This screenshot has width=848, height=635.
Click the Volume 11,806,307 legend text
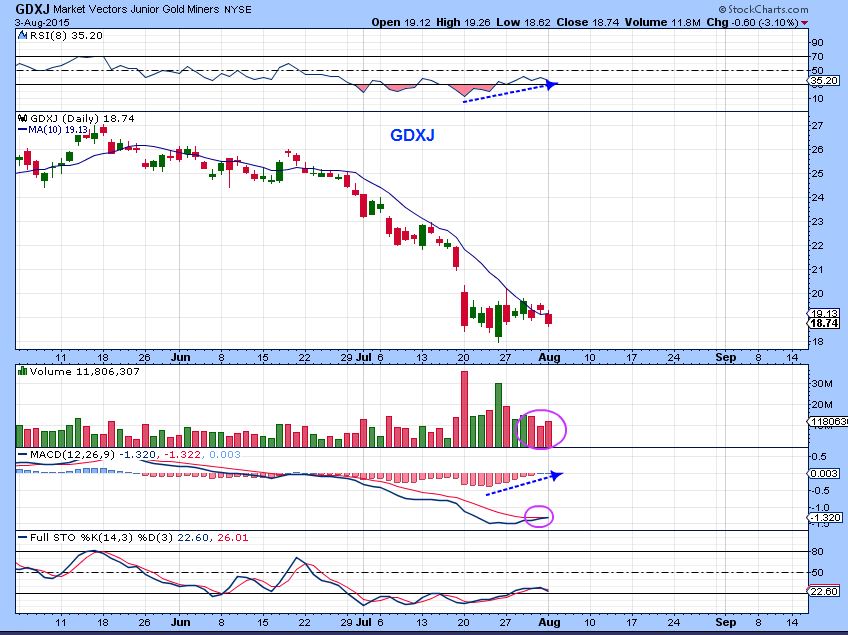85,371
